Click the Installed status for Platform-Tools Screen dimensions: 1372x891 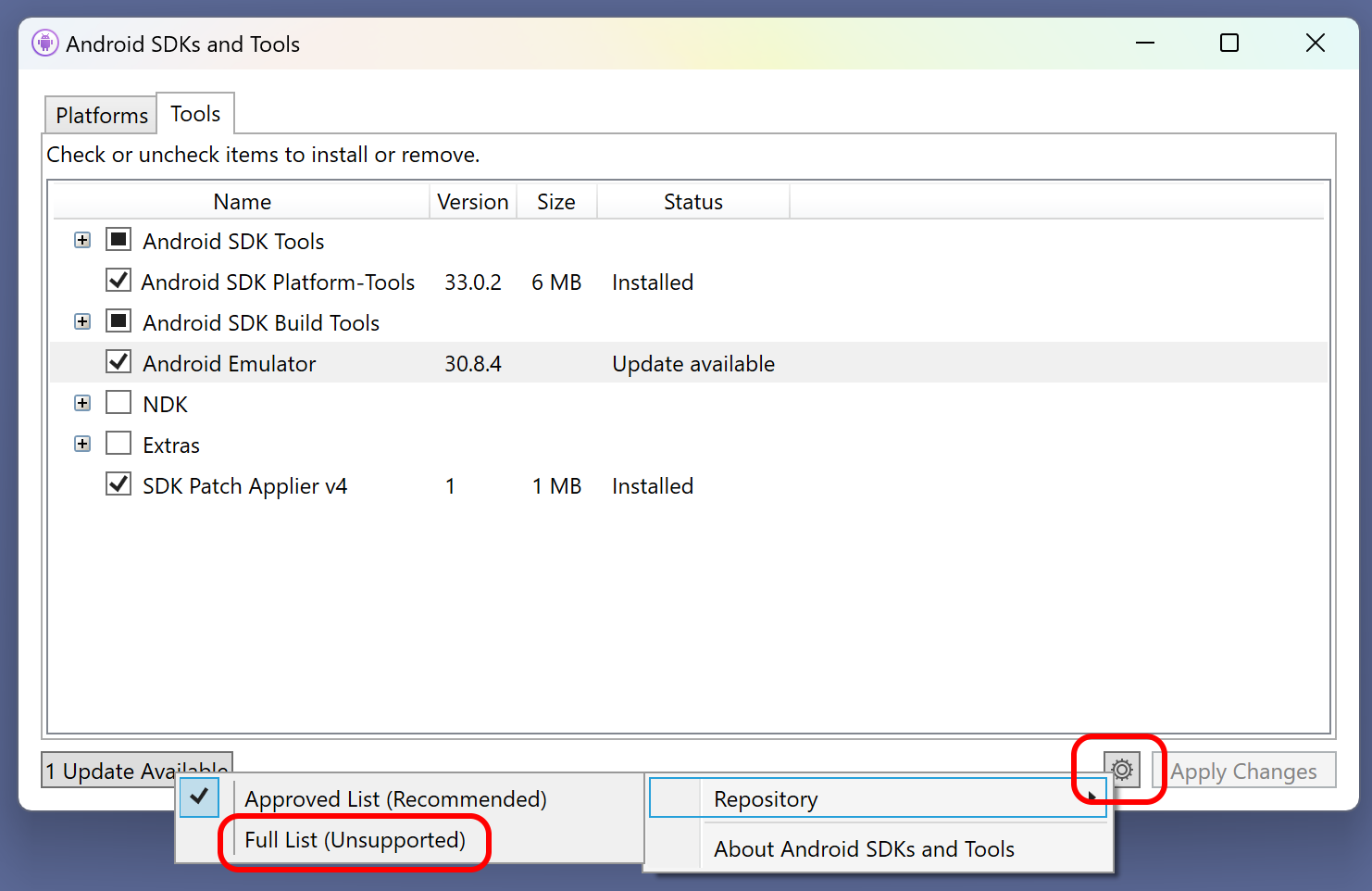click(x=653, y=282)
